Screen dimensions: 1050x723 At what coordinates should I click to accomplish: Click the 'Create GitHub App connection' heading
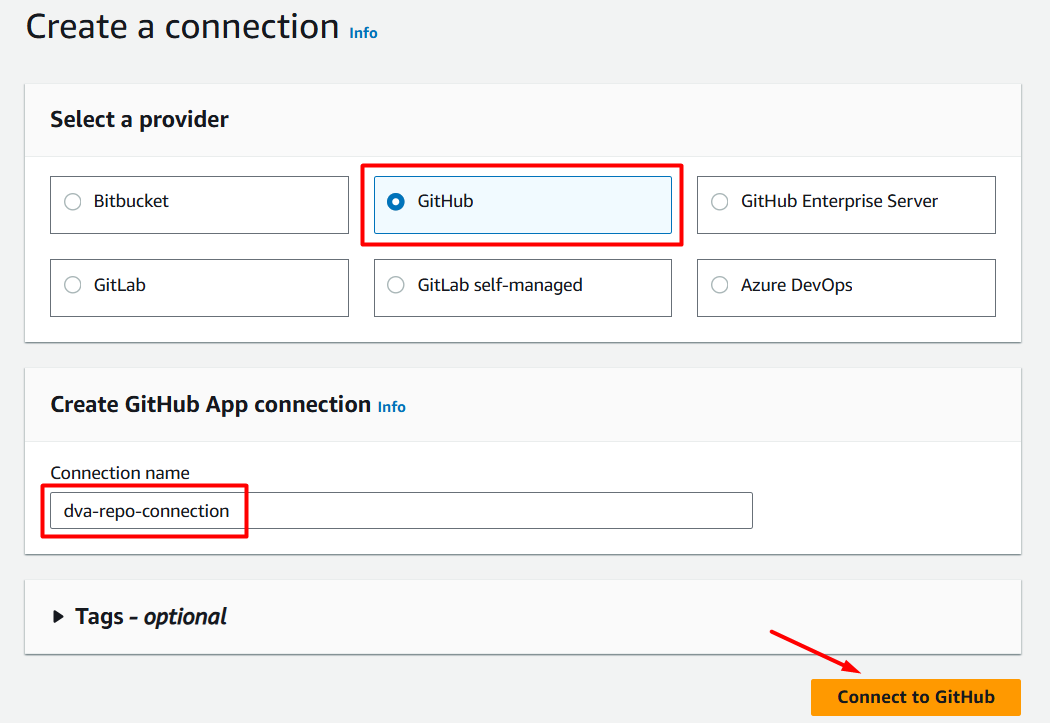pyautogui.click(x=210, y=405)
